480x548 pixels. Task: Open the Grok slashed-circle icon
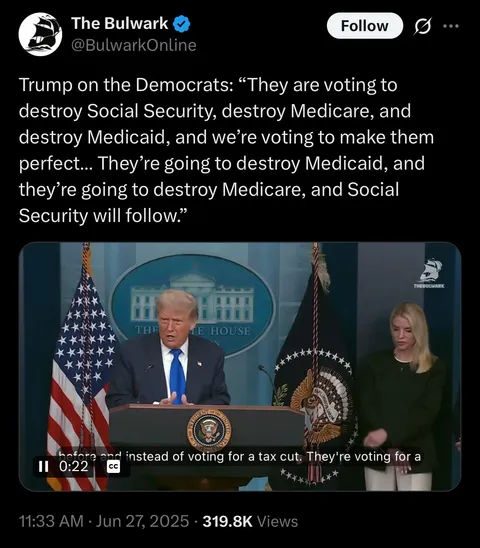pyautogui.click(x=422, y=26)
